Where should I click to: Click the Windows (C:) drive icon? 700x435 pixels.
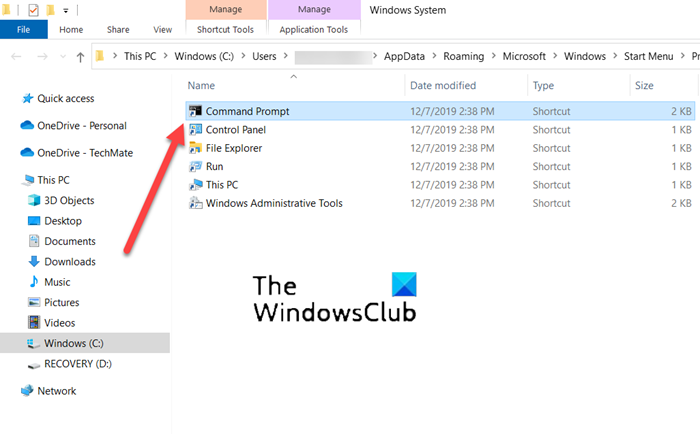(32, 343)
